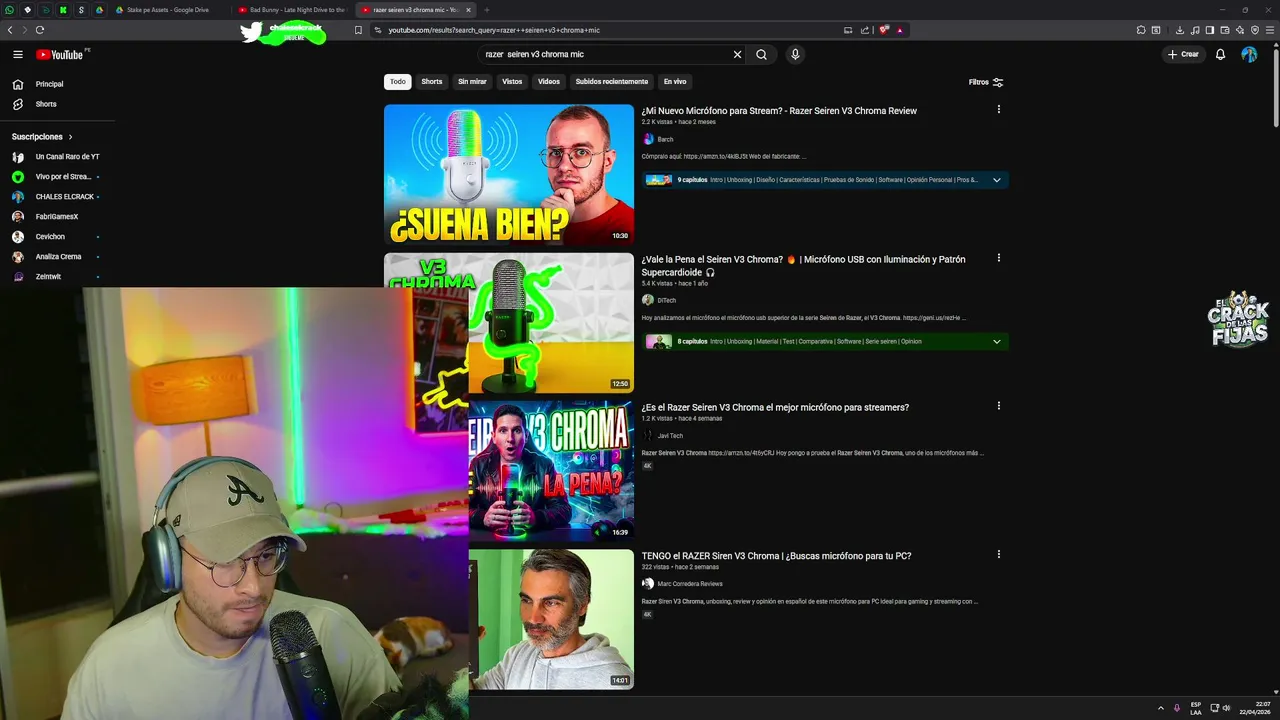The image size is (1280, 720).
Task: Go to the YouTube home logo
Action: point(60,54)
